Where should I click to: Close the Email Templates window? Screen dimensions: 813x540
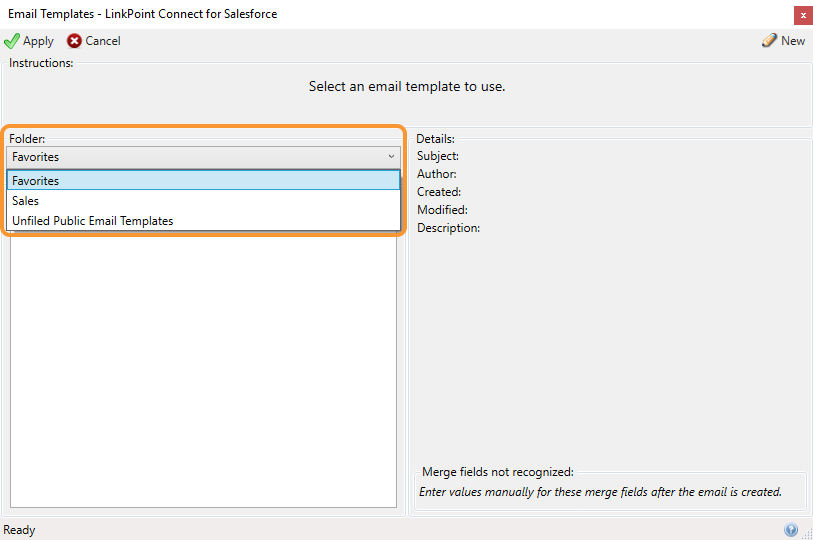coord(803,15)
